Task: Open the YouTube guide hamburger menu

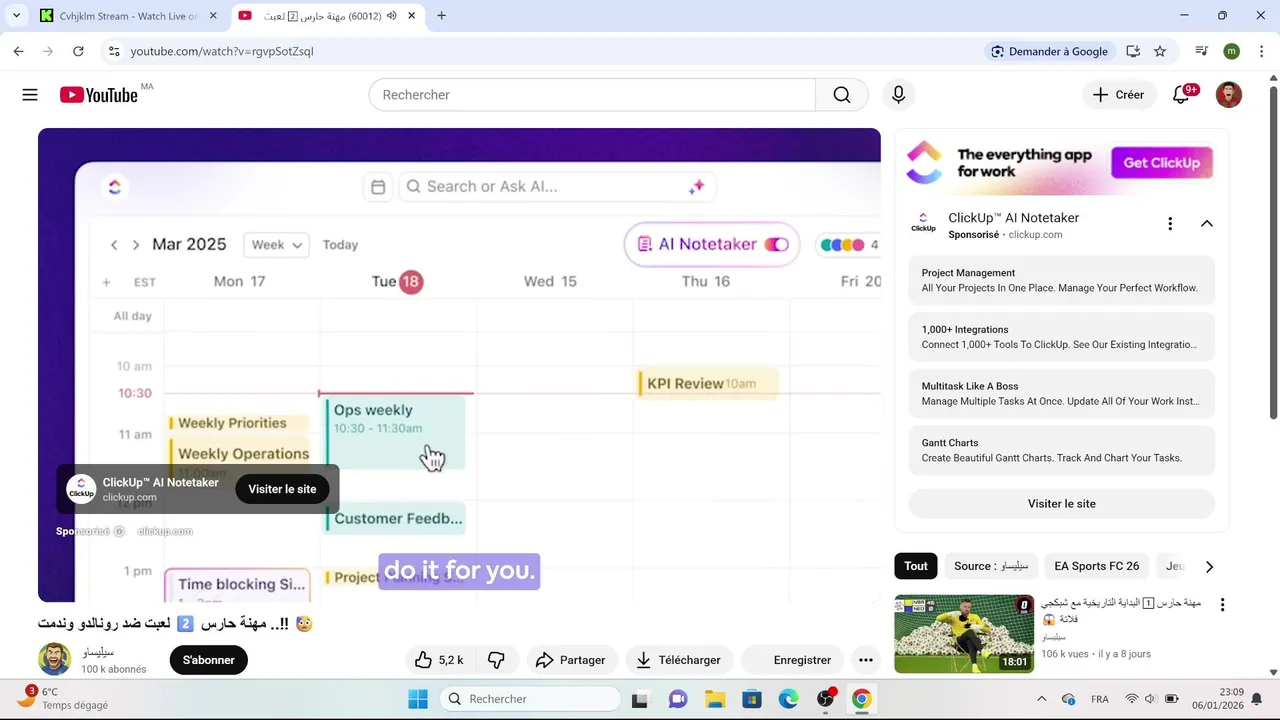Action: [30, 95]
